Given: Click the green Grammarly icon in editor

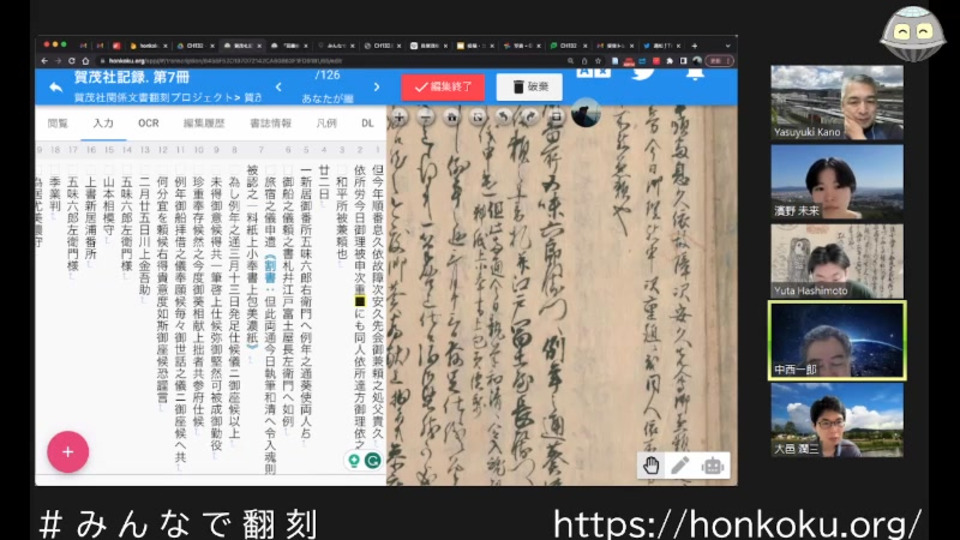Looking at the screenshot, I should click(373, 460).
